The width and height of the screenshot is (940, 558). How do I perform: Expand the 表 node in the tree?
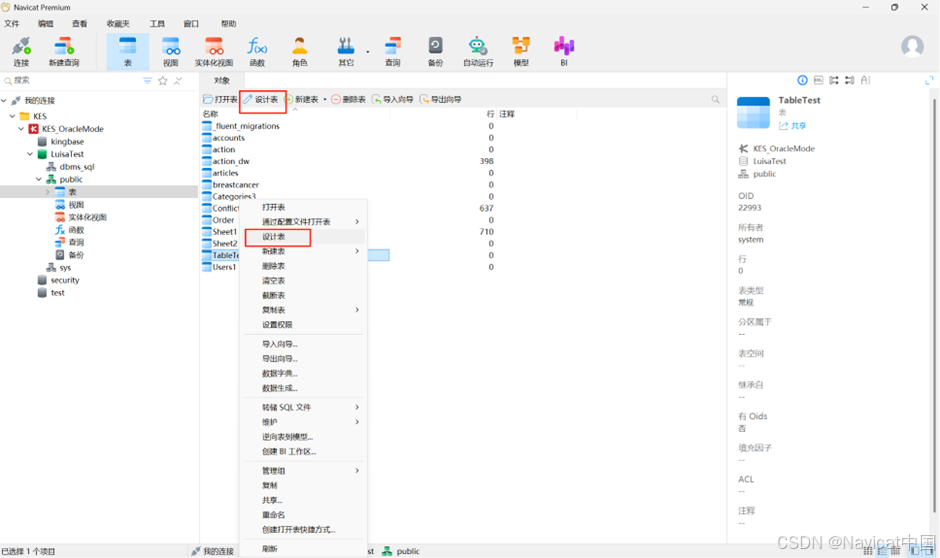[x=48, y=192]
